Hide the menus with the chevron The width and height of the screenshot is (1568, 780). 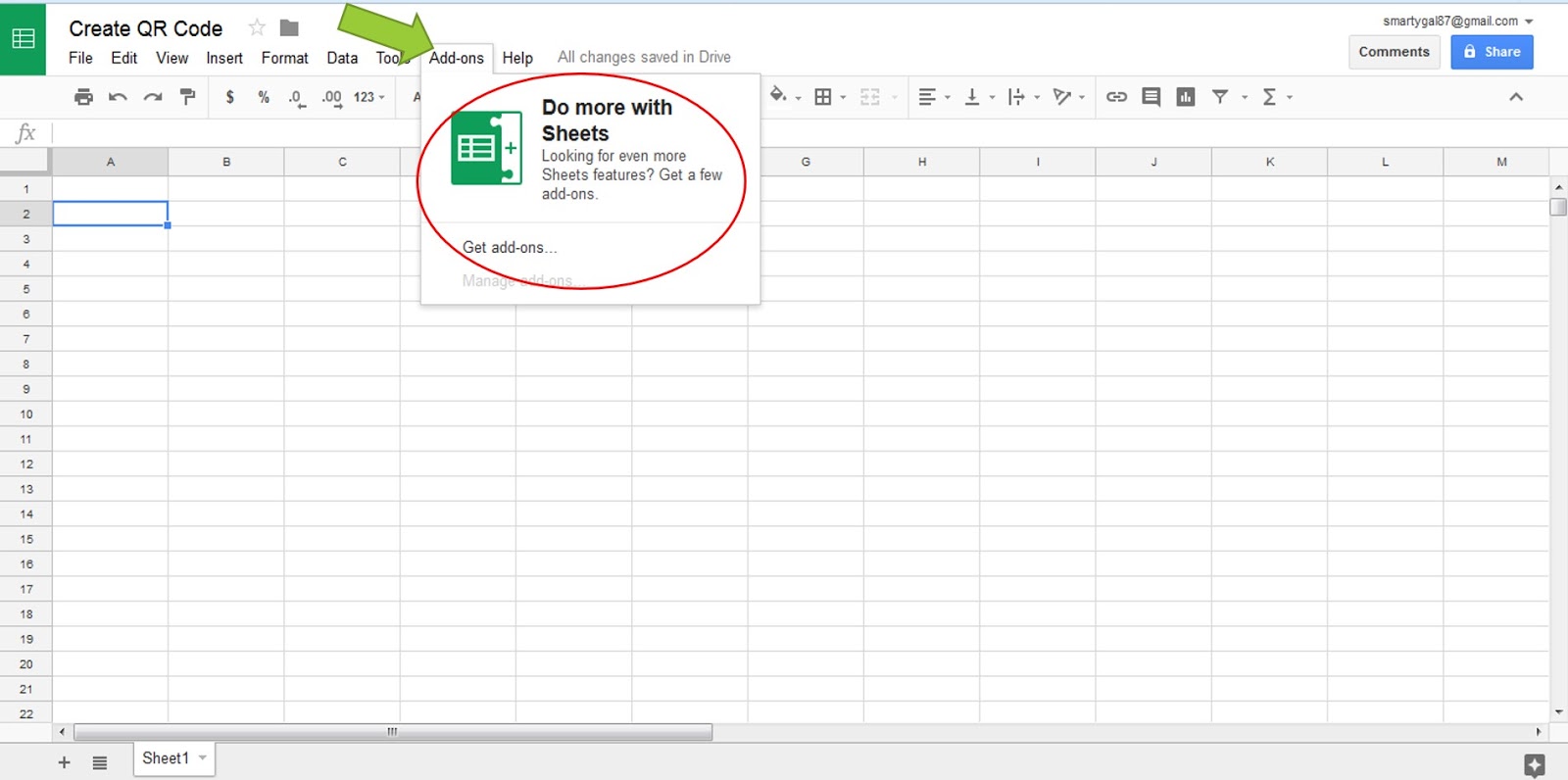pos(1516,97)
